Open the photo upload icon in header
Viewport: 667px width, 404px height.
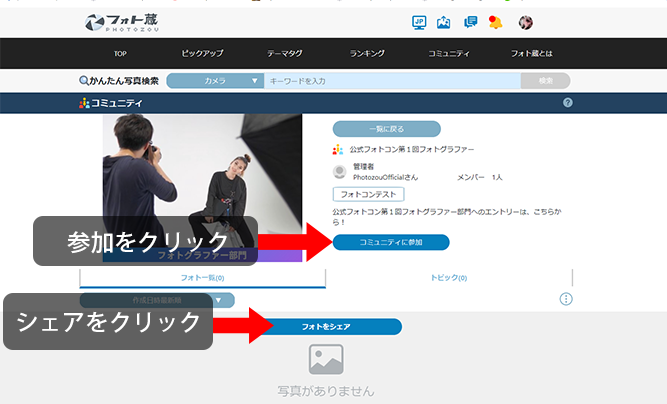[443, 22]
